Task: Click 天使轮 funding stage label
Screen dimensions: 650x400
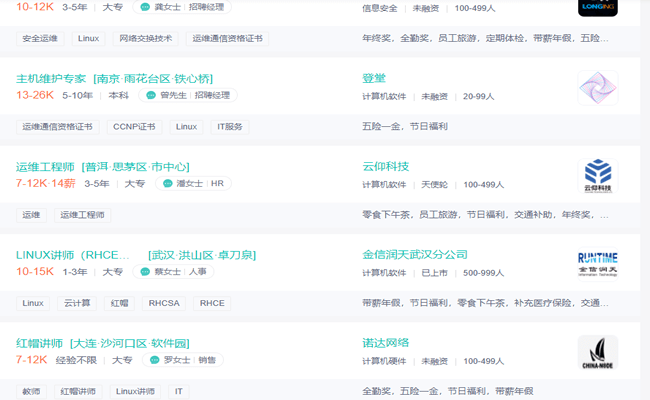Action: click(x=434, y=185)
